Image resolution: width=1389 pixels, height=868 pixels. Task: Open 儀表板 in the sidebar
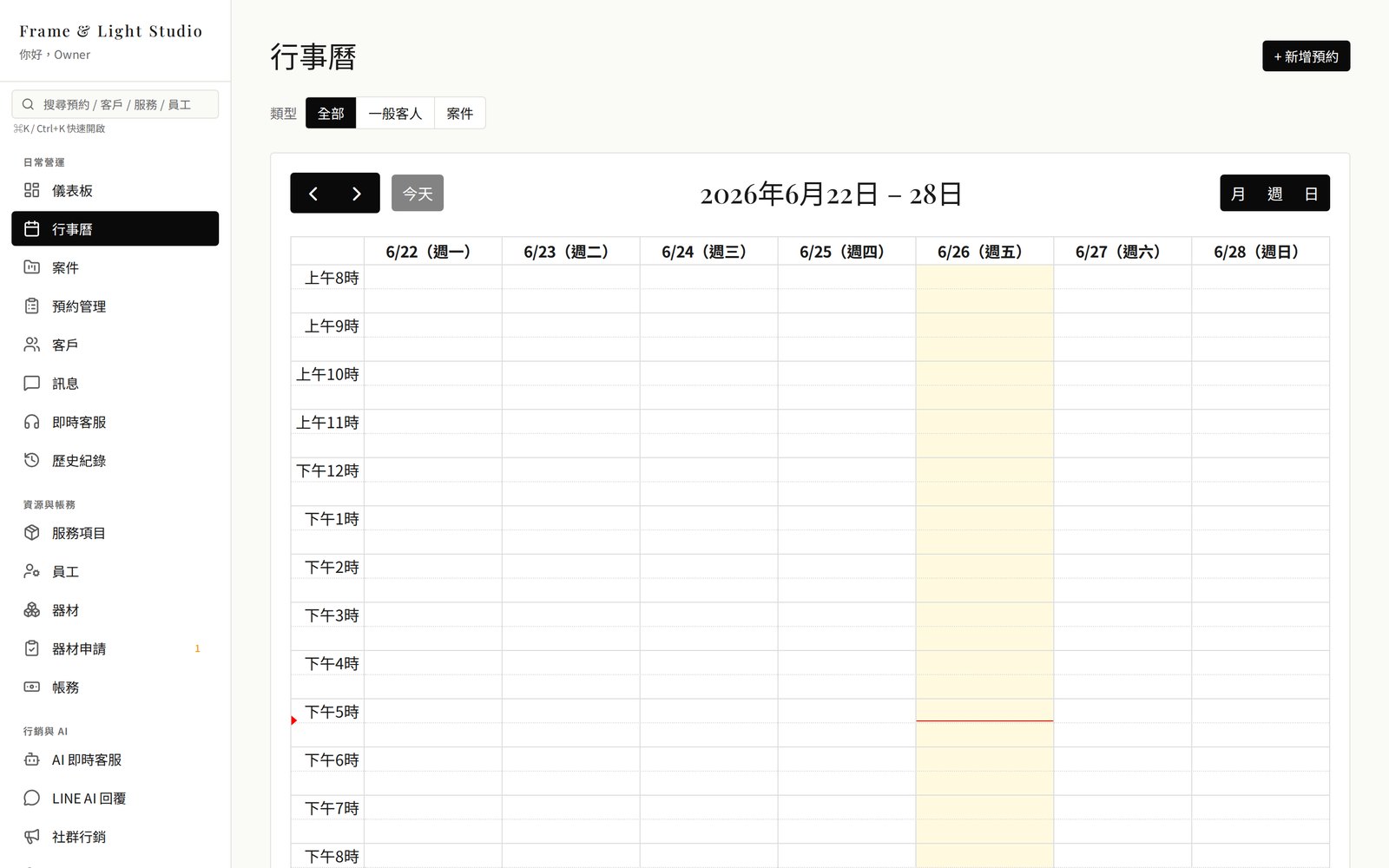point(115,190)
